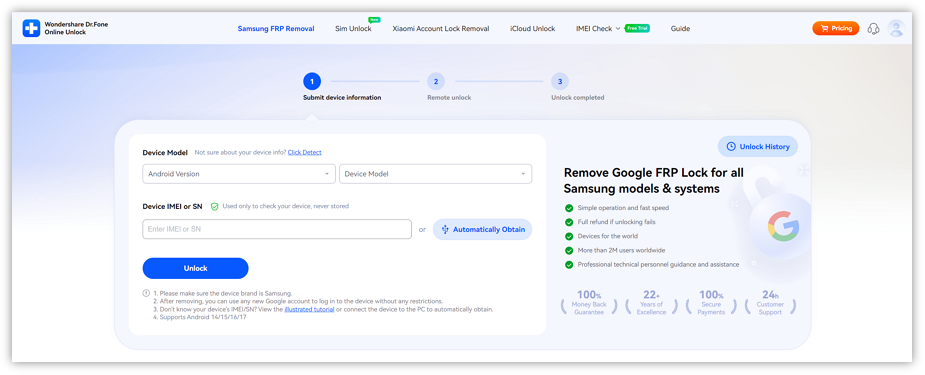Click the 100% Secure Payments badge

[x=711, y=302]
